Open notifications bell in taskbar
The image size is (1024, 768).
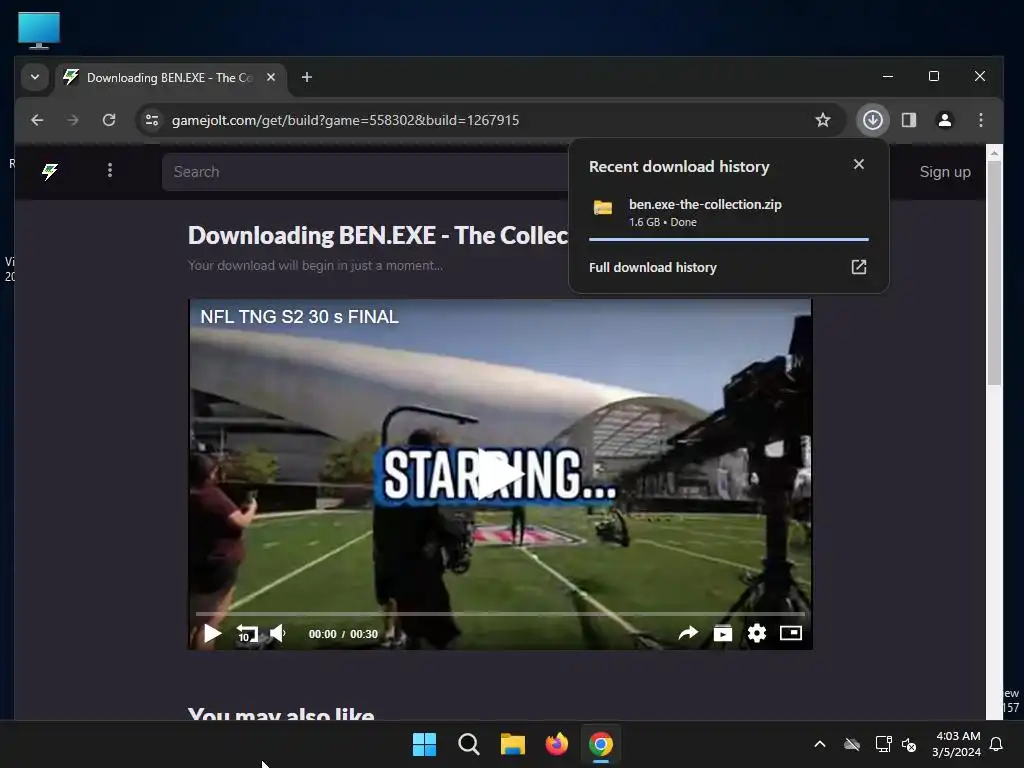(x=997, y=744)
